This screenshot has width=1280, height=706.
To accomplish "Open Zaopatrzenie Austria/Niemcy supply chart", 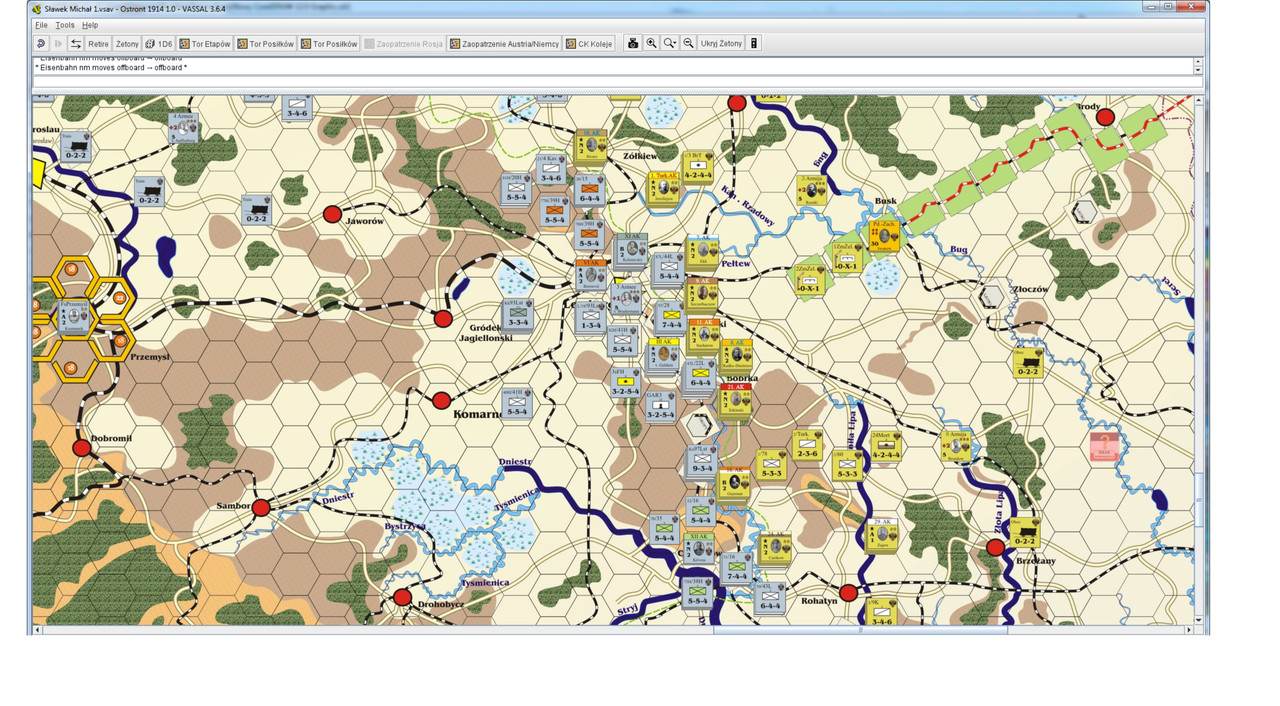I will pyautogui.click(x=504, y=44).
